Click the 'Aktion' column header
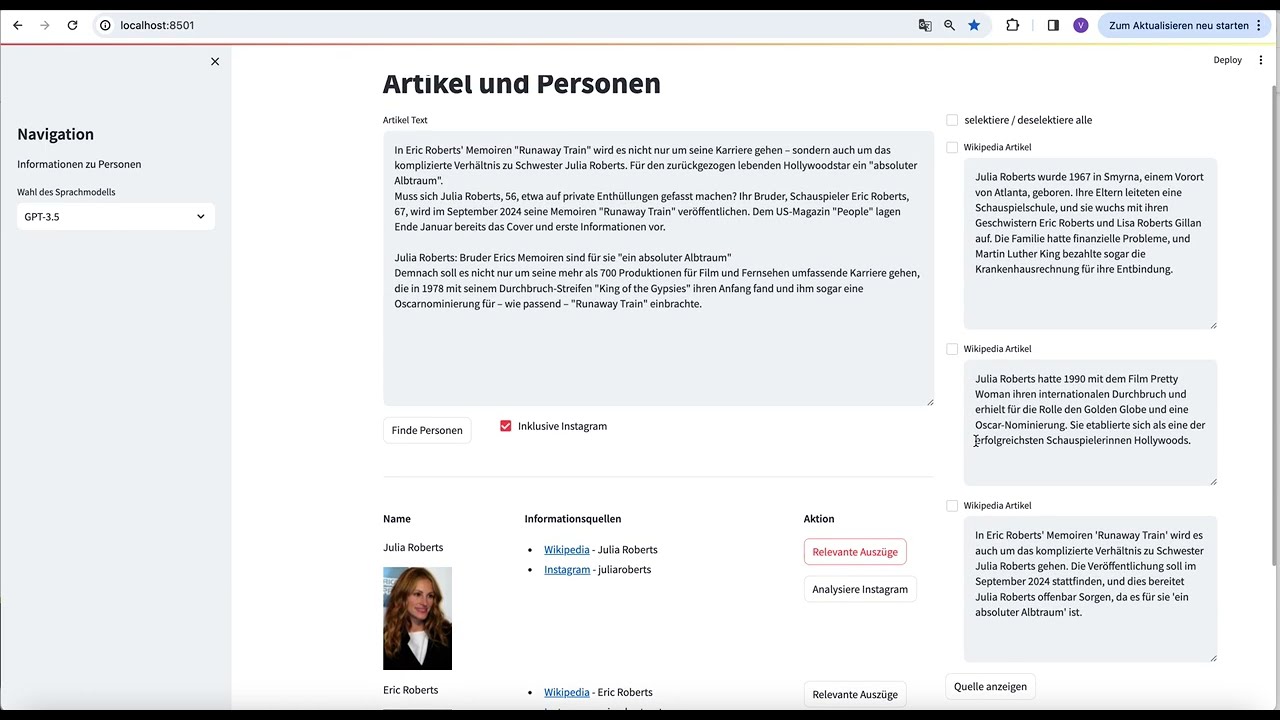 coord(818,519)
